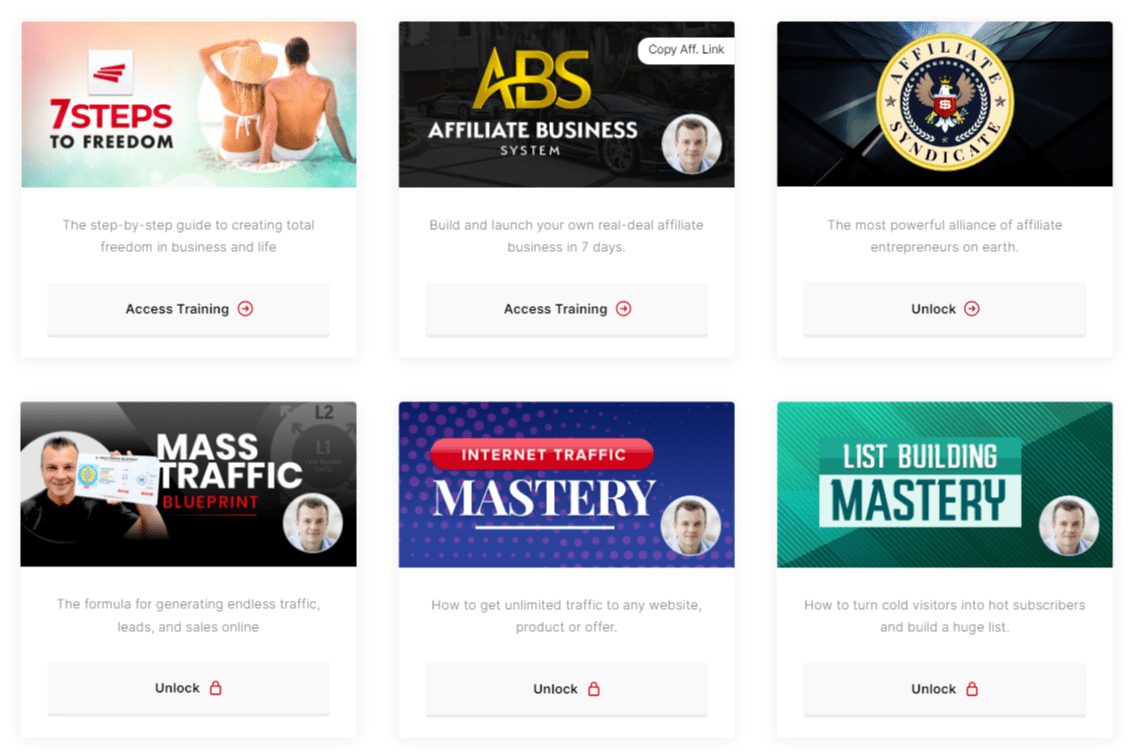This screenshot has height=751, width=1145.
Task: Open Access Training for Affiliate Business System
Action: tap(567, 309)
